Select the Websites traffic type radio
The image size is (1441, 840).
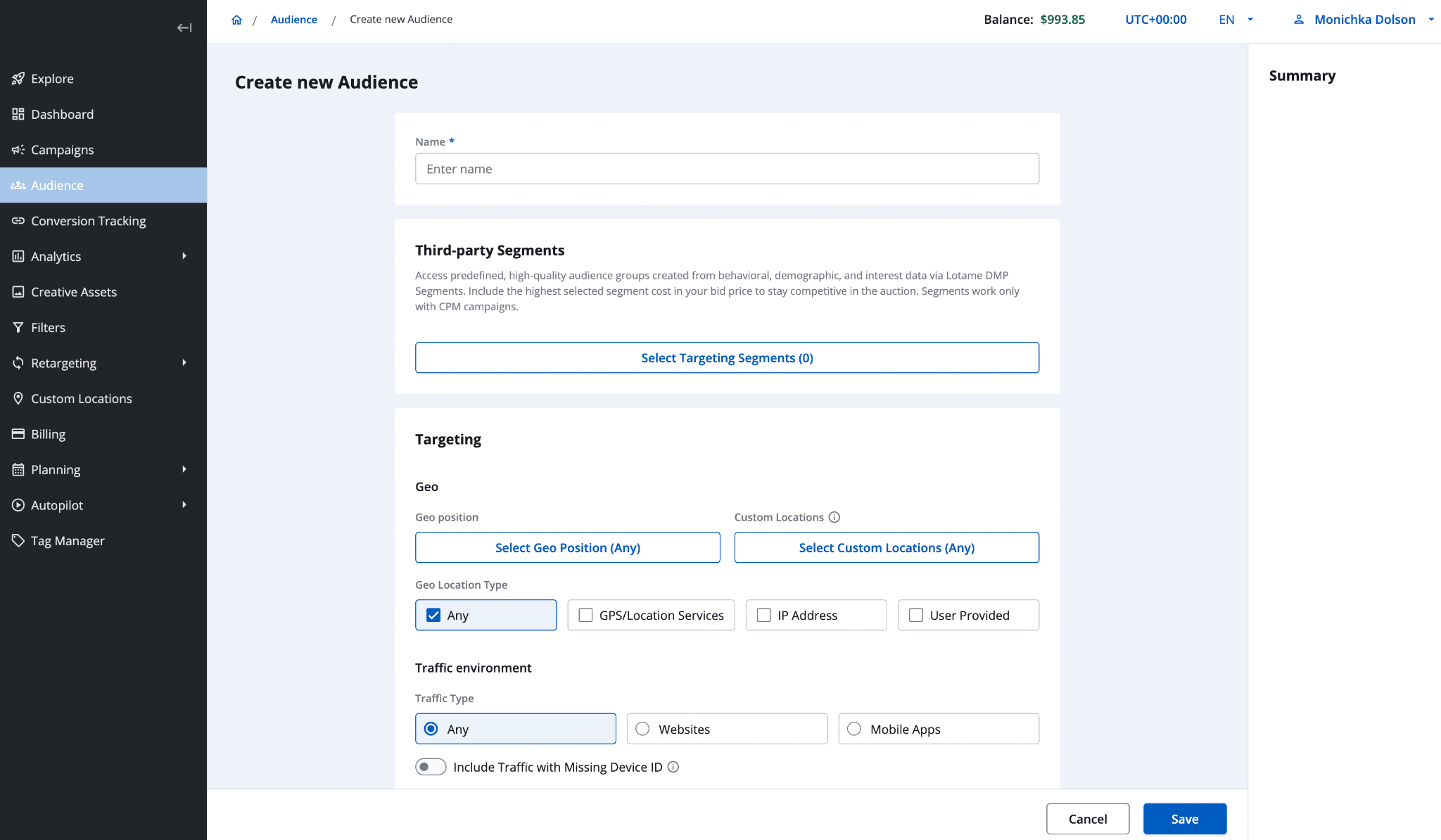pos(642,729)
